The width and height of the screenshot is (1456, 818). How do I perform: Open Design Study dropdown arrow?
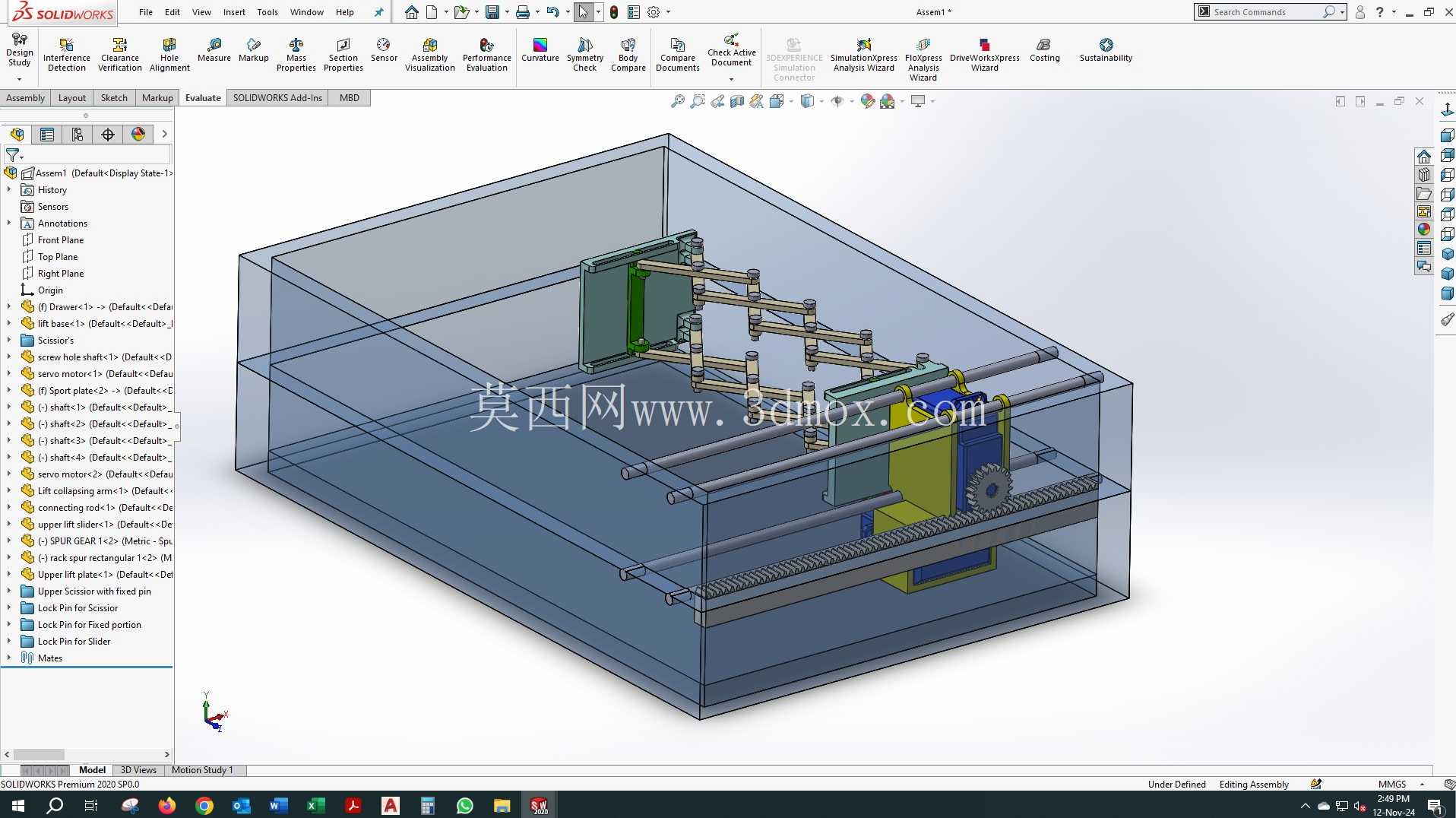pyautogui.click(x=19, y=79)
